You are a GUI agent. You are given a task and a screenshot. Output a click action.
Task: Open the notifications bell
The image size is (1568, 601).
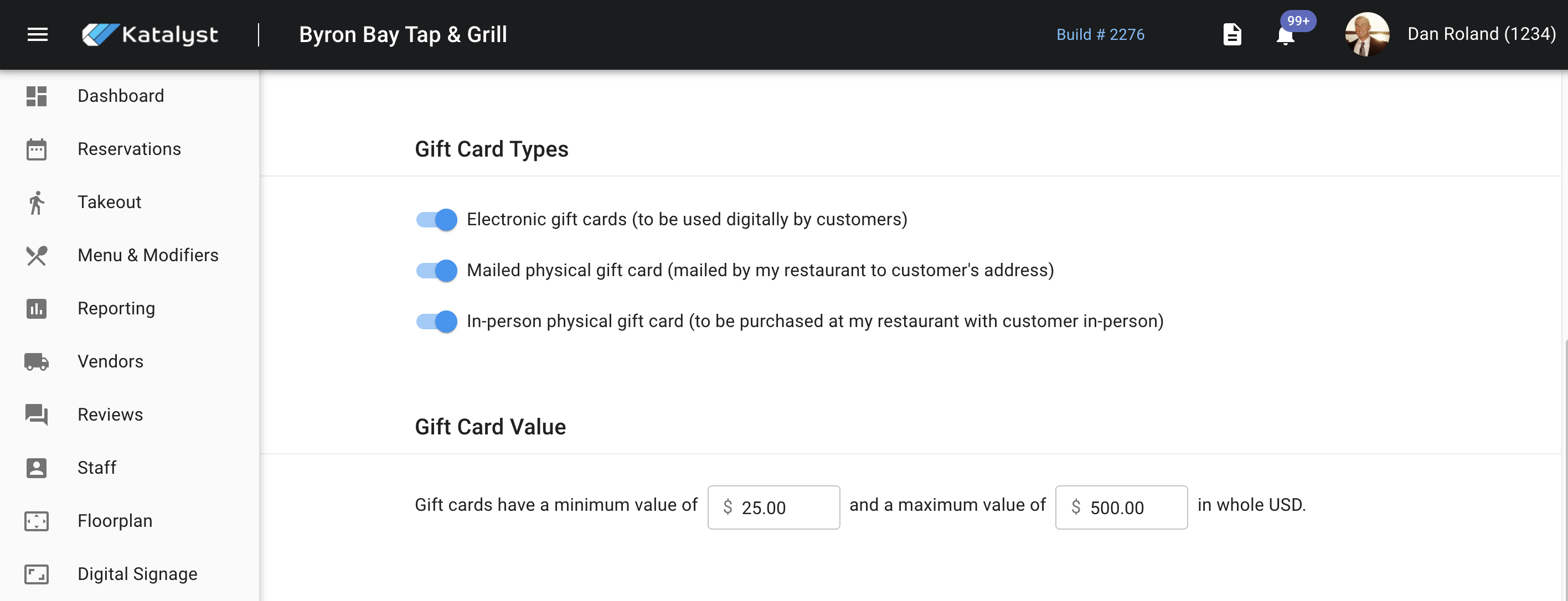coord(1286,36)
